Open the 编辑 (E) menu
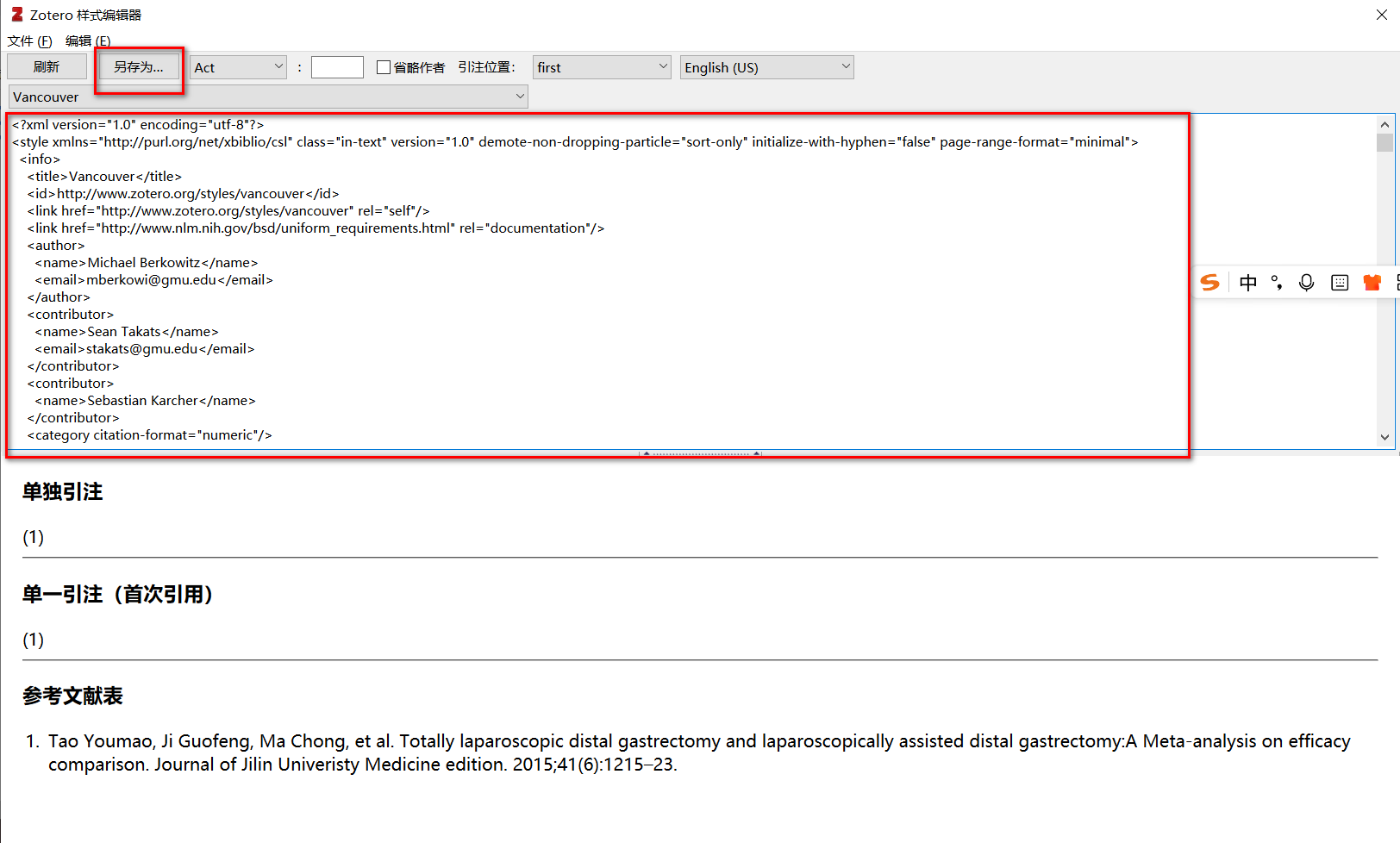 click(88, 41)
